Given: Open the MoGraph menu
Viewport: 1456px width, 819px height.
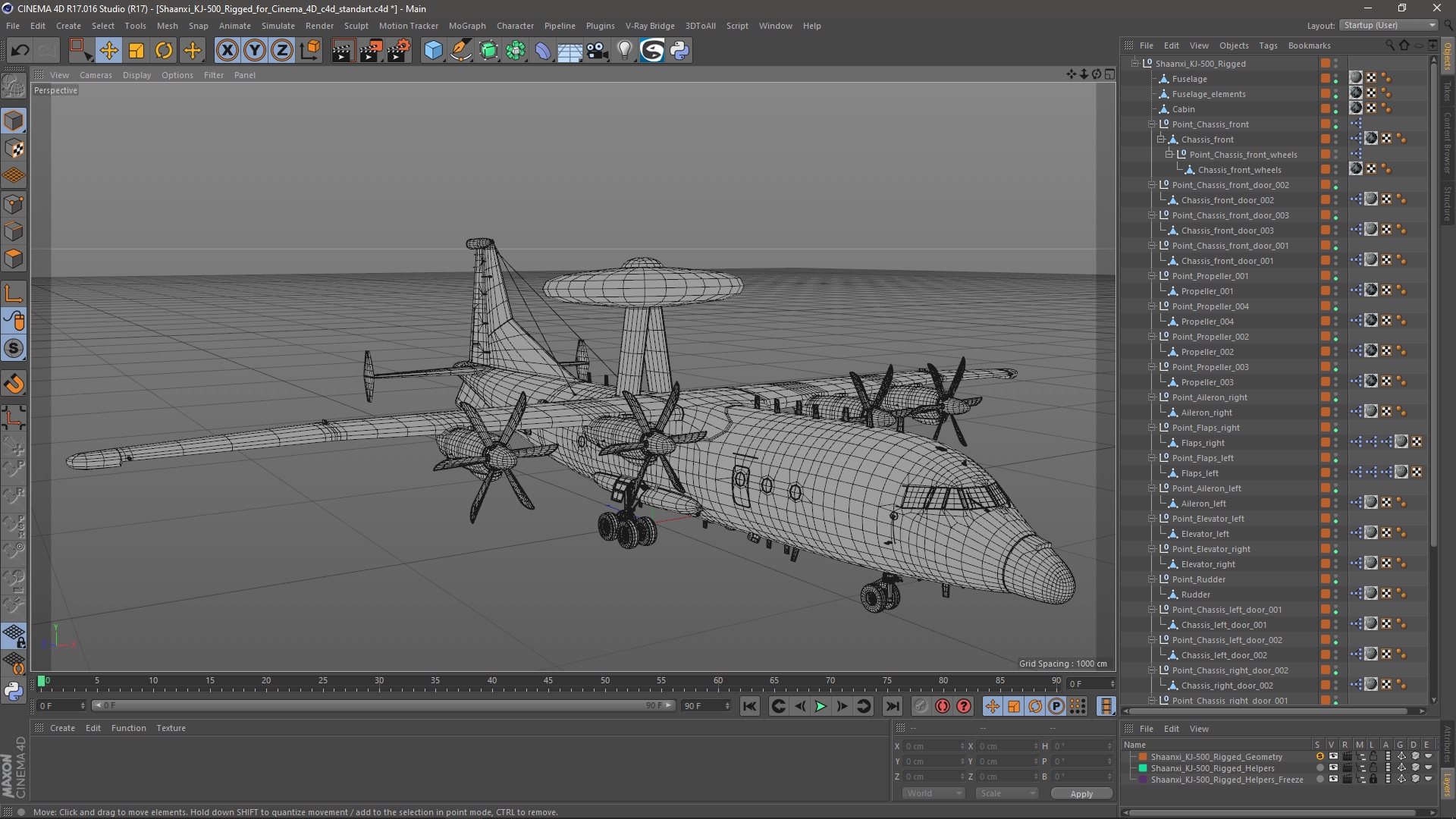Looking at the screenshot, I should (x=466, y=26).
